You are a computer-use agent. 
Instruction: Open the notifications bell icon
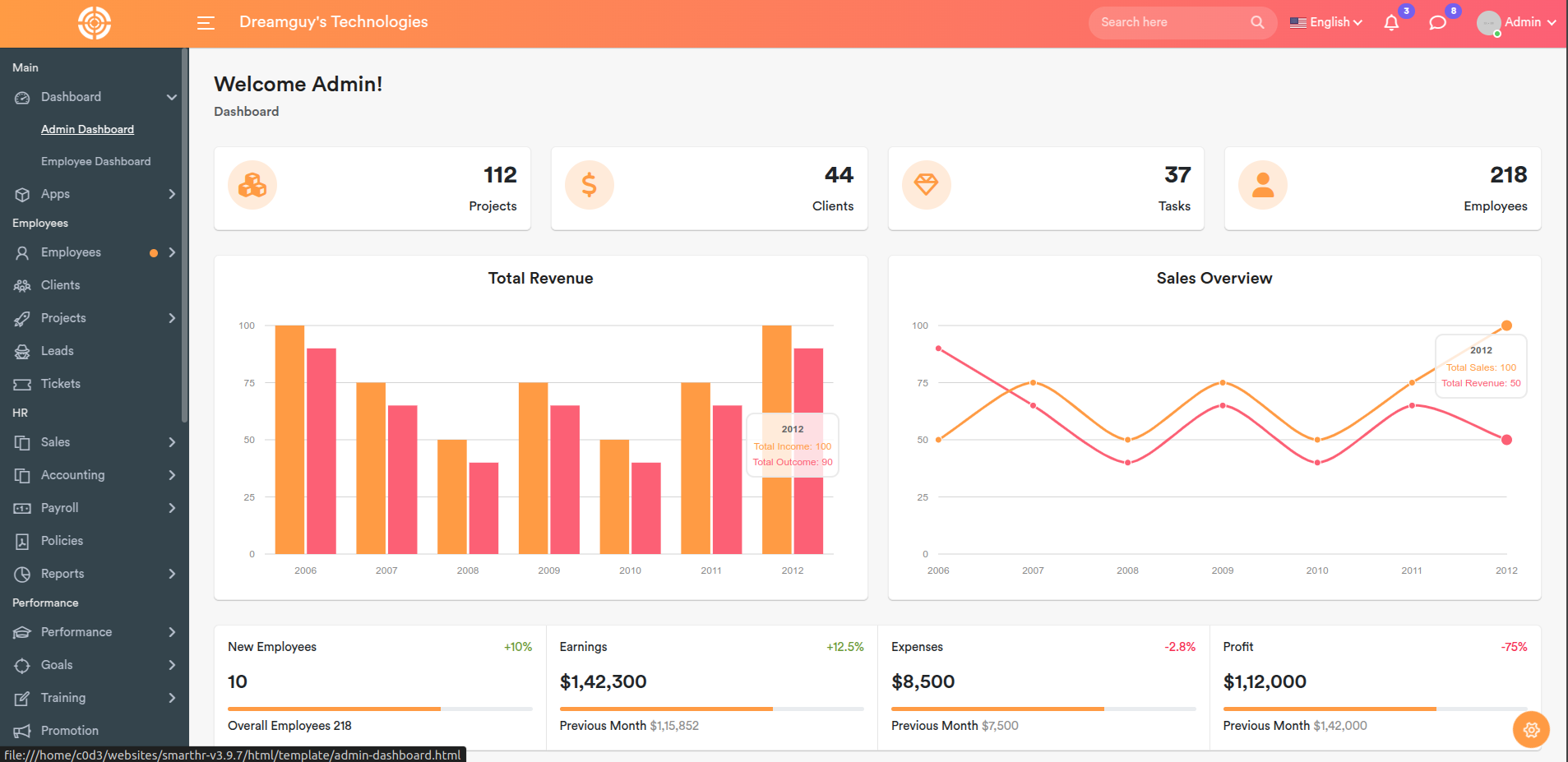click(x=1391, y=23)
